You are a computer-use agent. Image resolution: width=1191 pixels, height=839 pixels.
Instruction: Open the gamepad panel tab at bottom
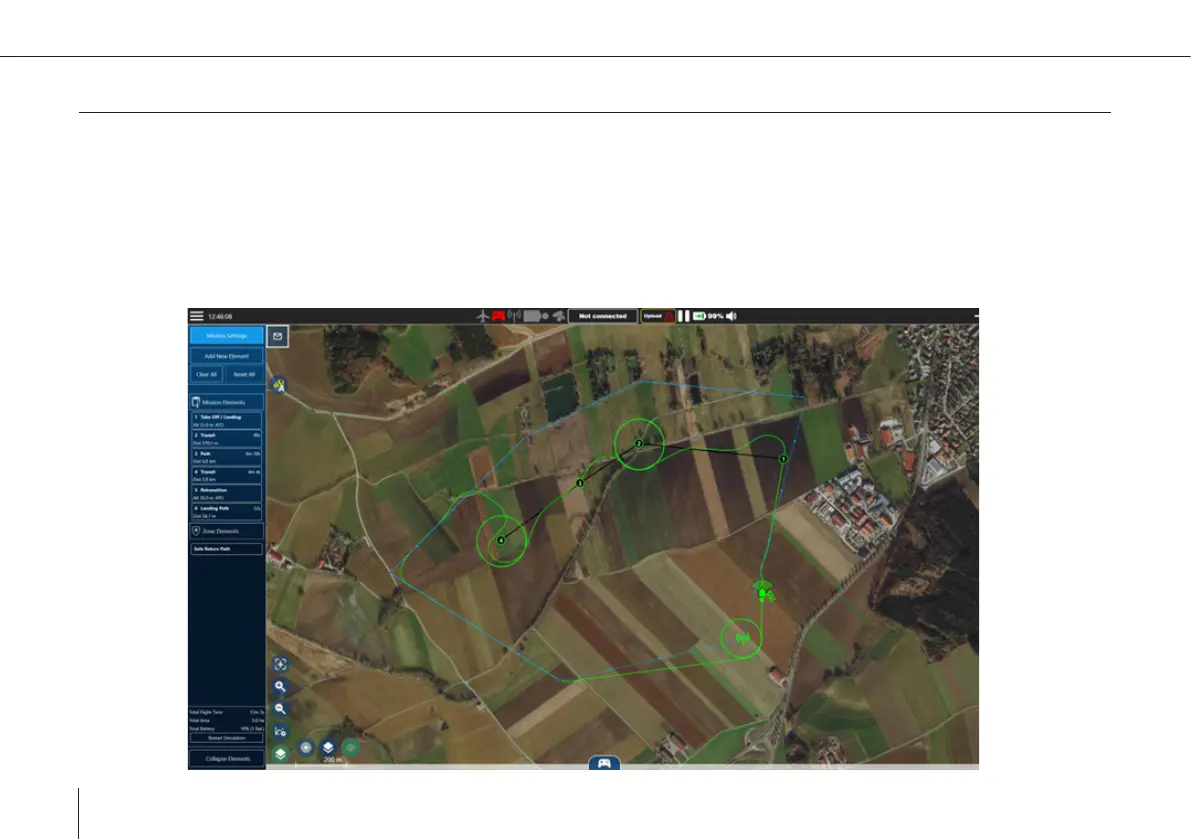(604, 763)
